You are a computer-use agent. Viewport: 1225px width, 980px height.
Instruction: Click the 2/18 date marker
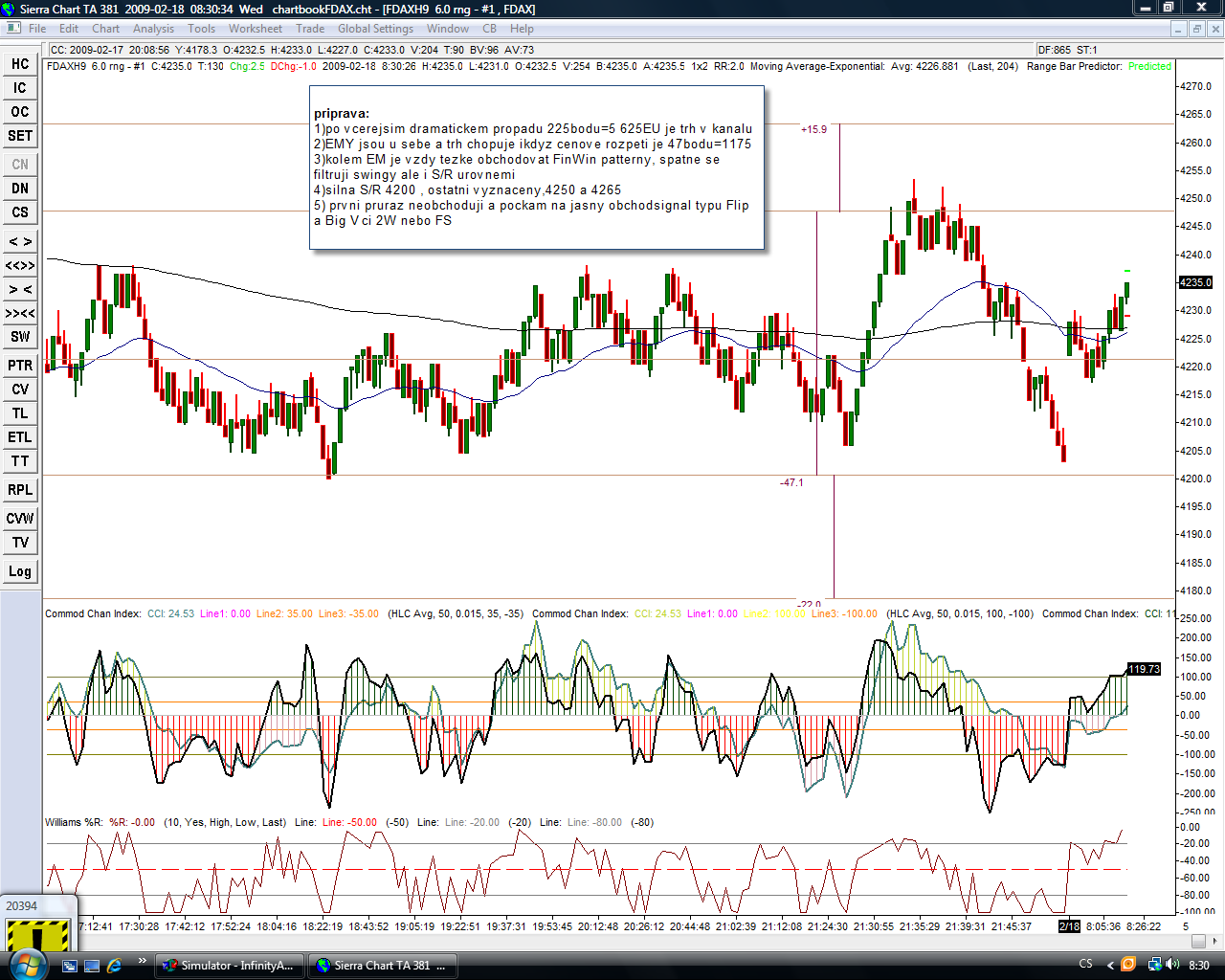click(x=1069, y=926)
